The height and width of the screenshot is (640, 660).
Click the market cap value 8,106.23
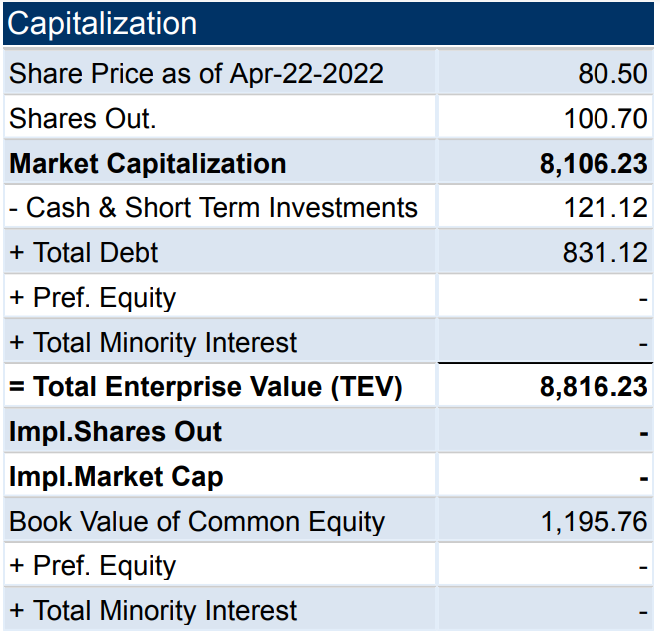594,163
